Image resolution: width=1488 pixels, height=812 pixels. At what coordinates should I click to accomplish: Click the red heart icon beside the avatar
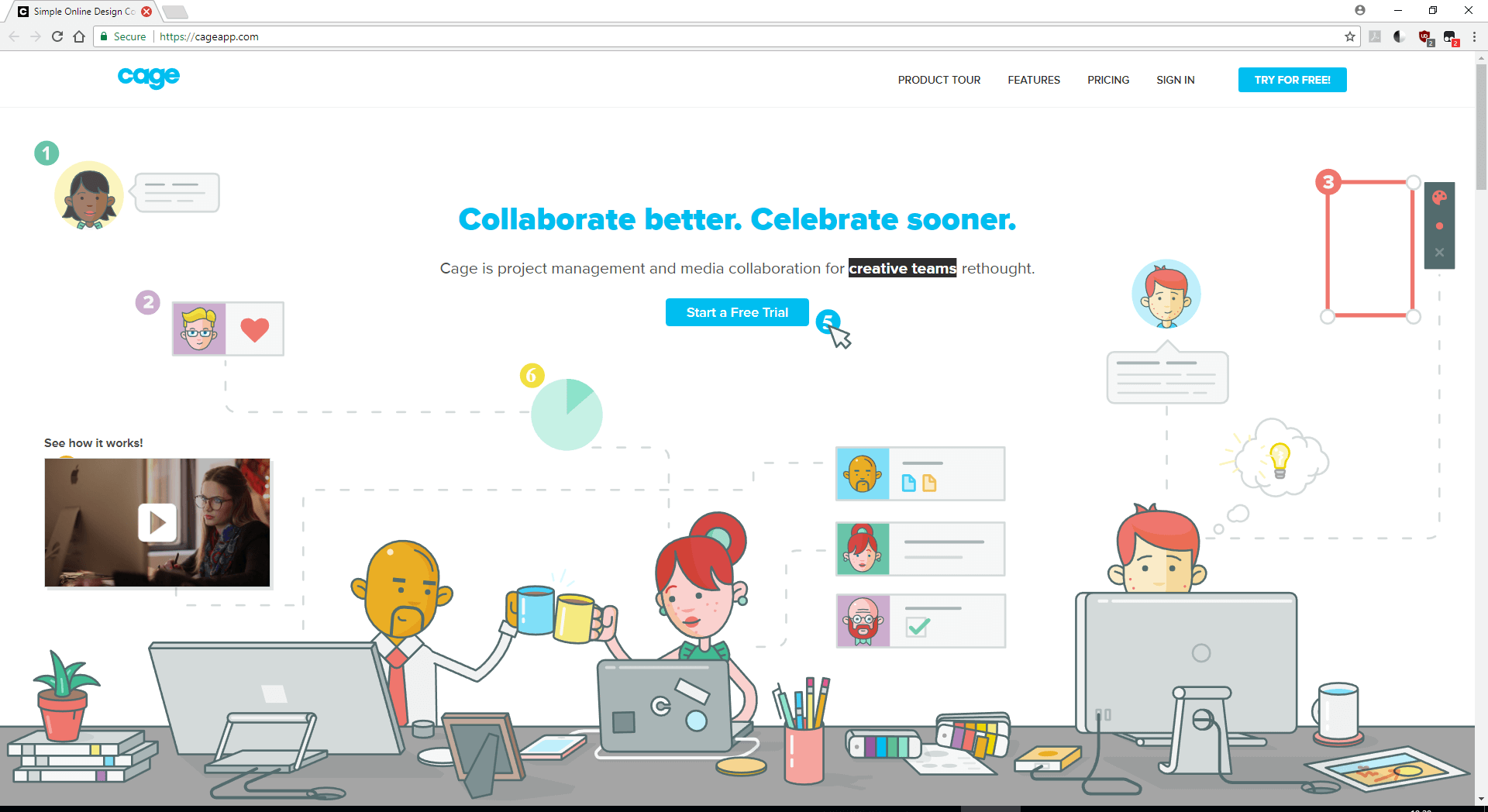(255, 329)
